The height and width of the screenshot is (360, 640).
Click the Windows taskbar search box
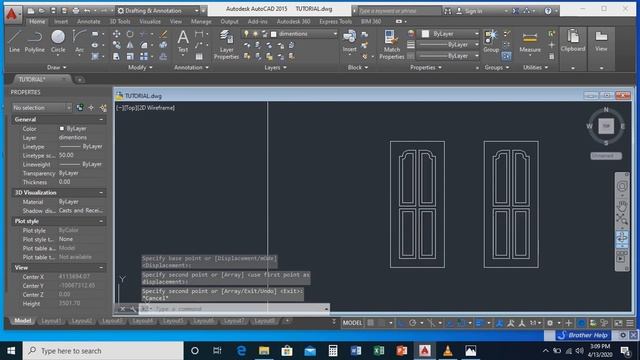pos(103,351)
